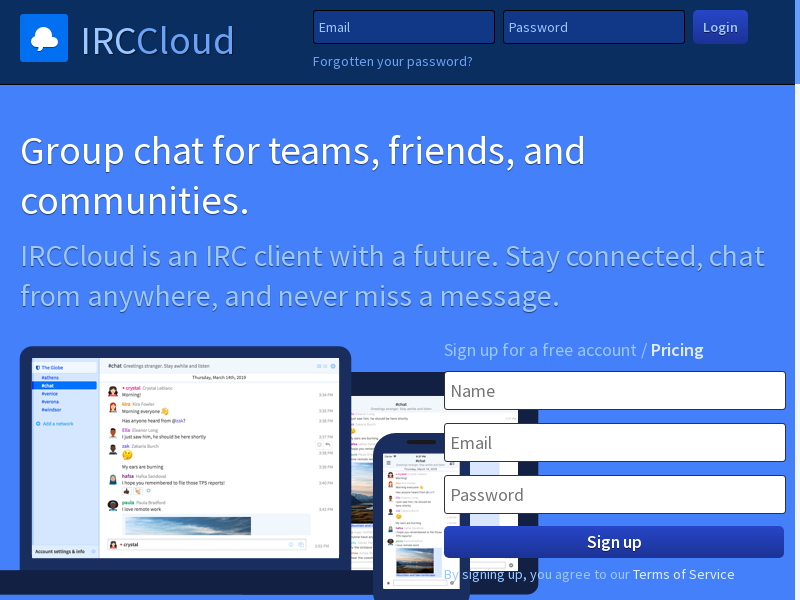800x600 pixels.
Task: Open the Pricing link
Action: [x=677, y=350]
